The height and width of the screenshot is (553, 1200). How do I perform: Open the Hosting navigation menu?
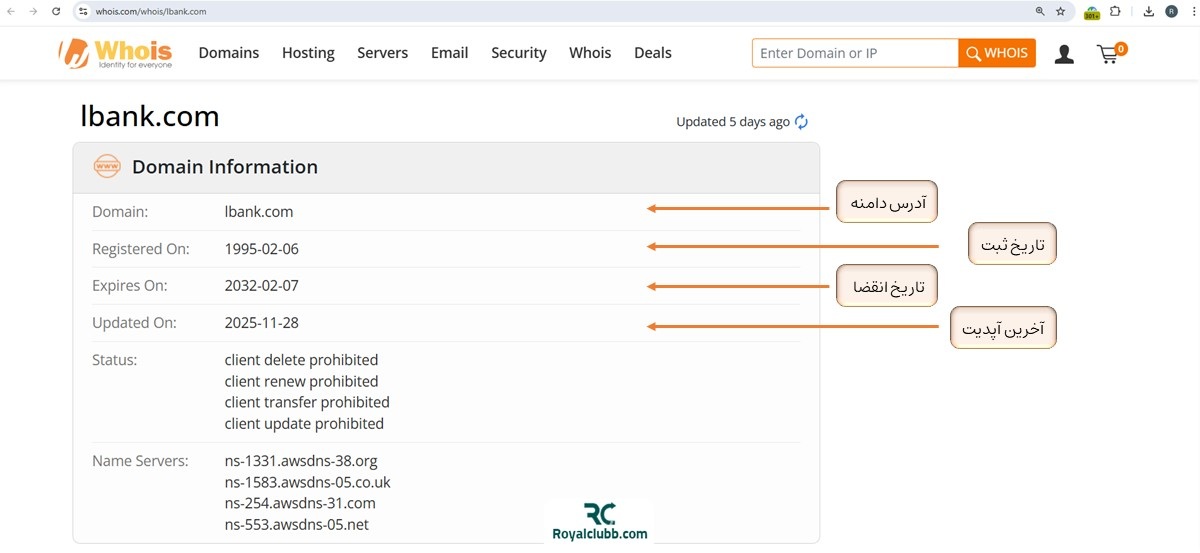[x=308, y=53]
